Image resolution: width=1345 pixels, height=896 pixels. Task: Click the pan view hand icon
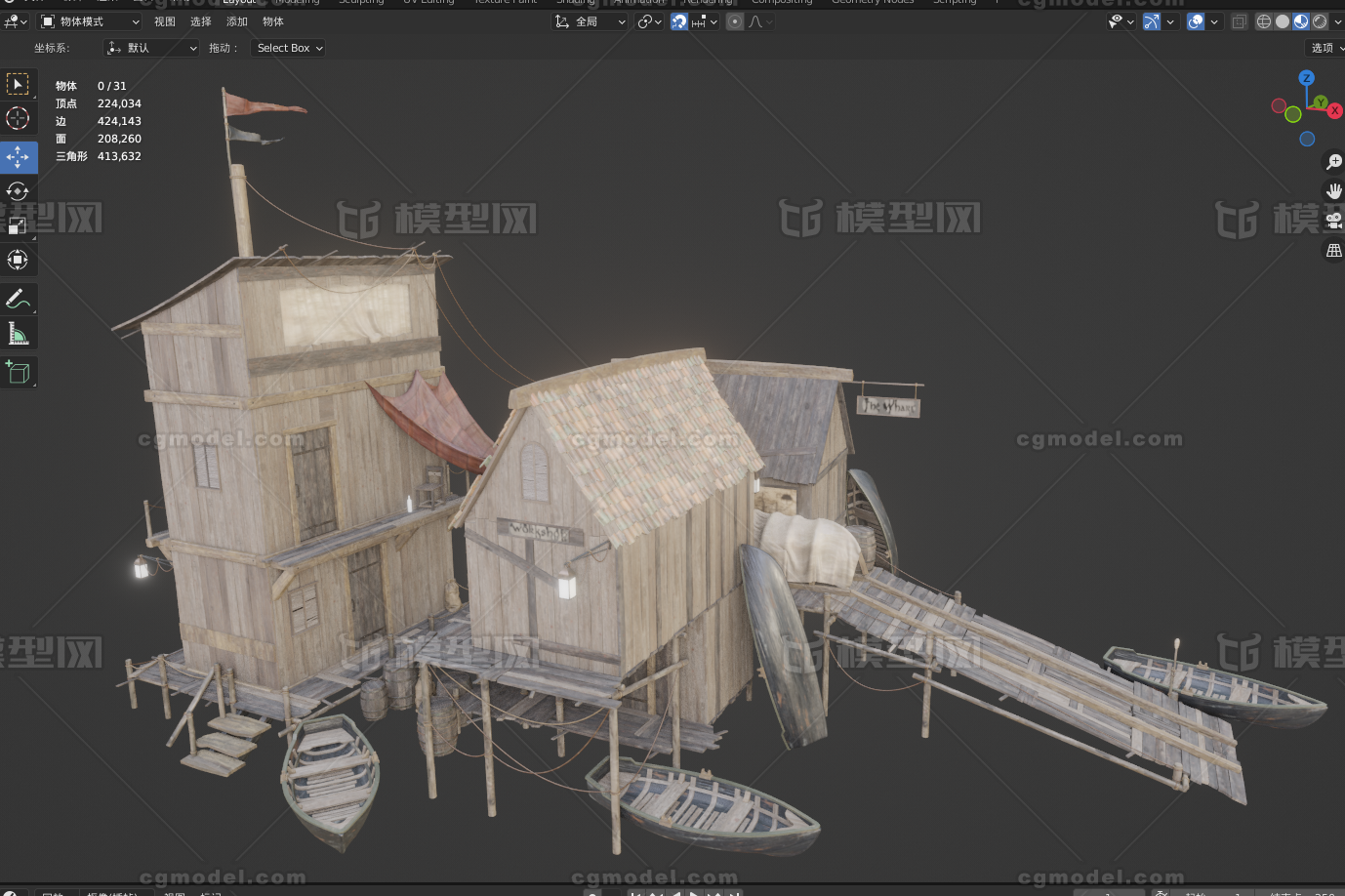click(x=1333, y=191)
